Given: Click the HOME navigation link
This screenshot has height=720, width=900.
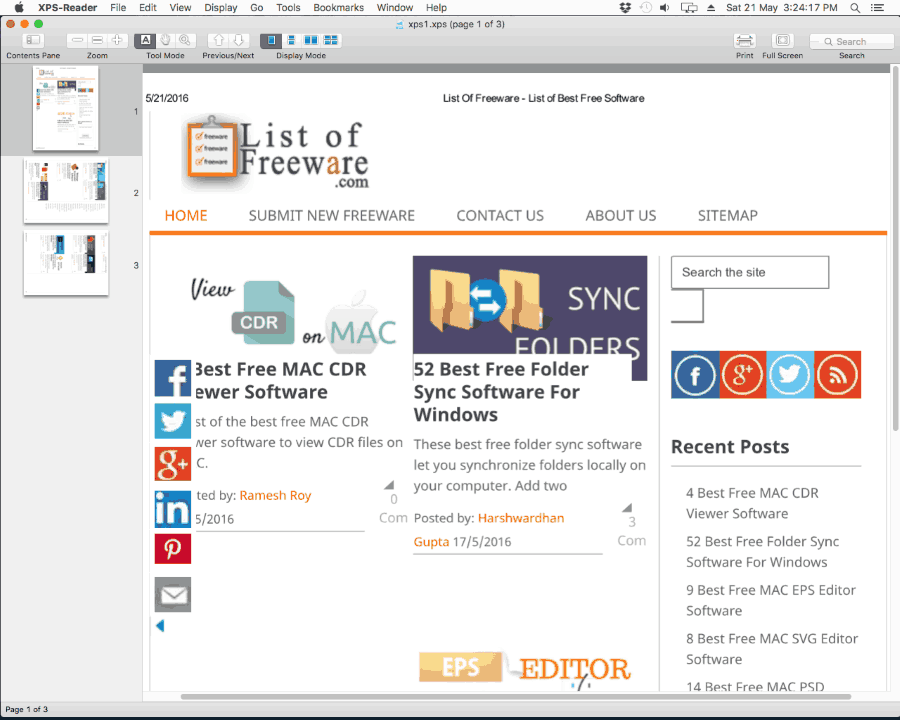Looking at the screenshot, I should click(x=186, y=215).
